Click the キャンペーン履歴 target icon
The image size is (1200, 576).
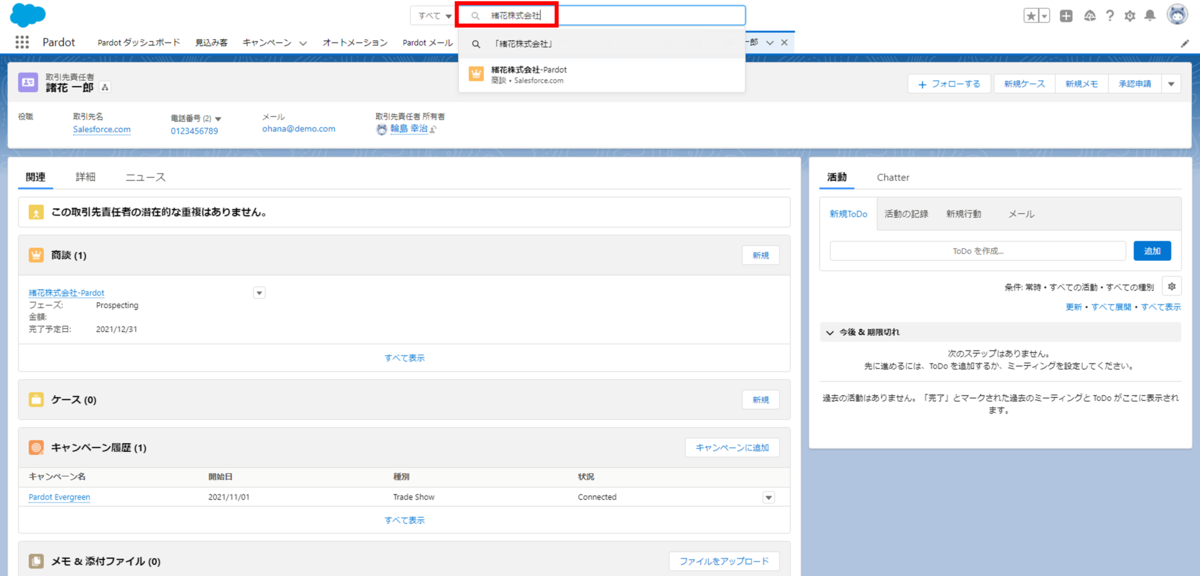(x=36, y=448)
